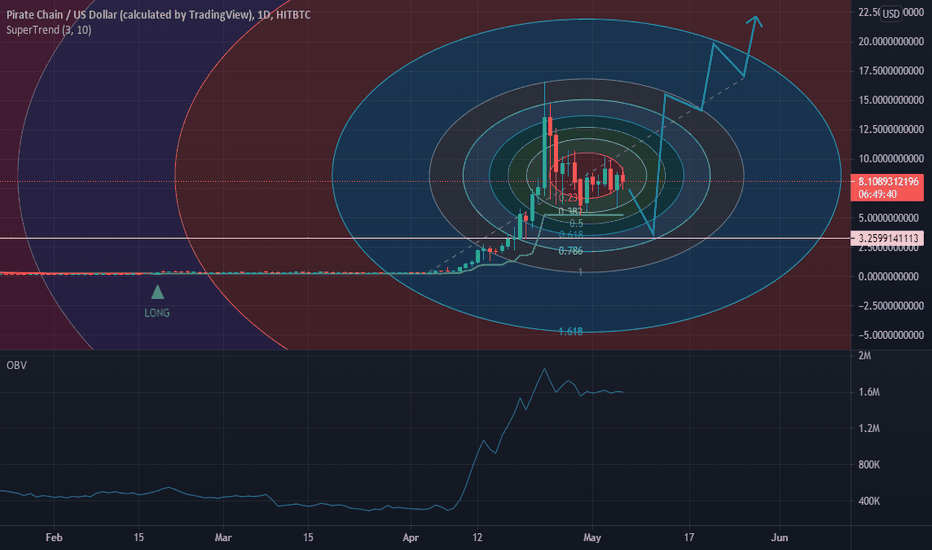Click the May date on time axis

pyautogui.click(x=592, y=538)
